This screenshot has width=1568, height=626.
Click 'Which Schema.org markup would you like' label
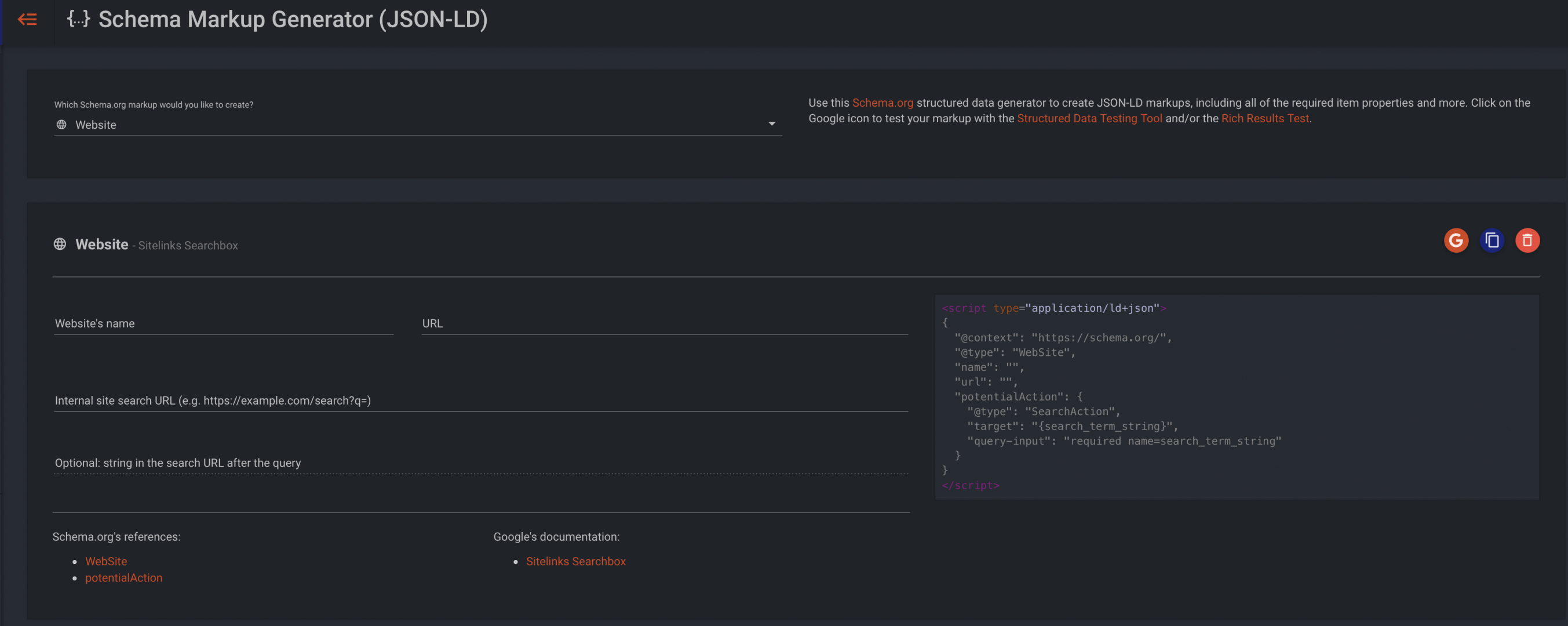click(154, 105)
